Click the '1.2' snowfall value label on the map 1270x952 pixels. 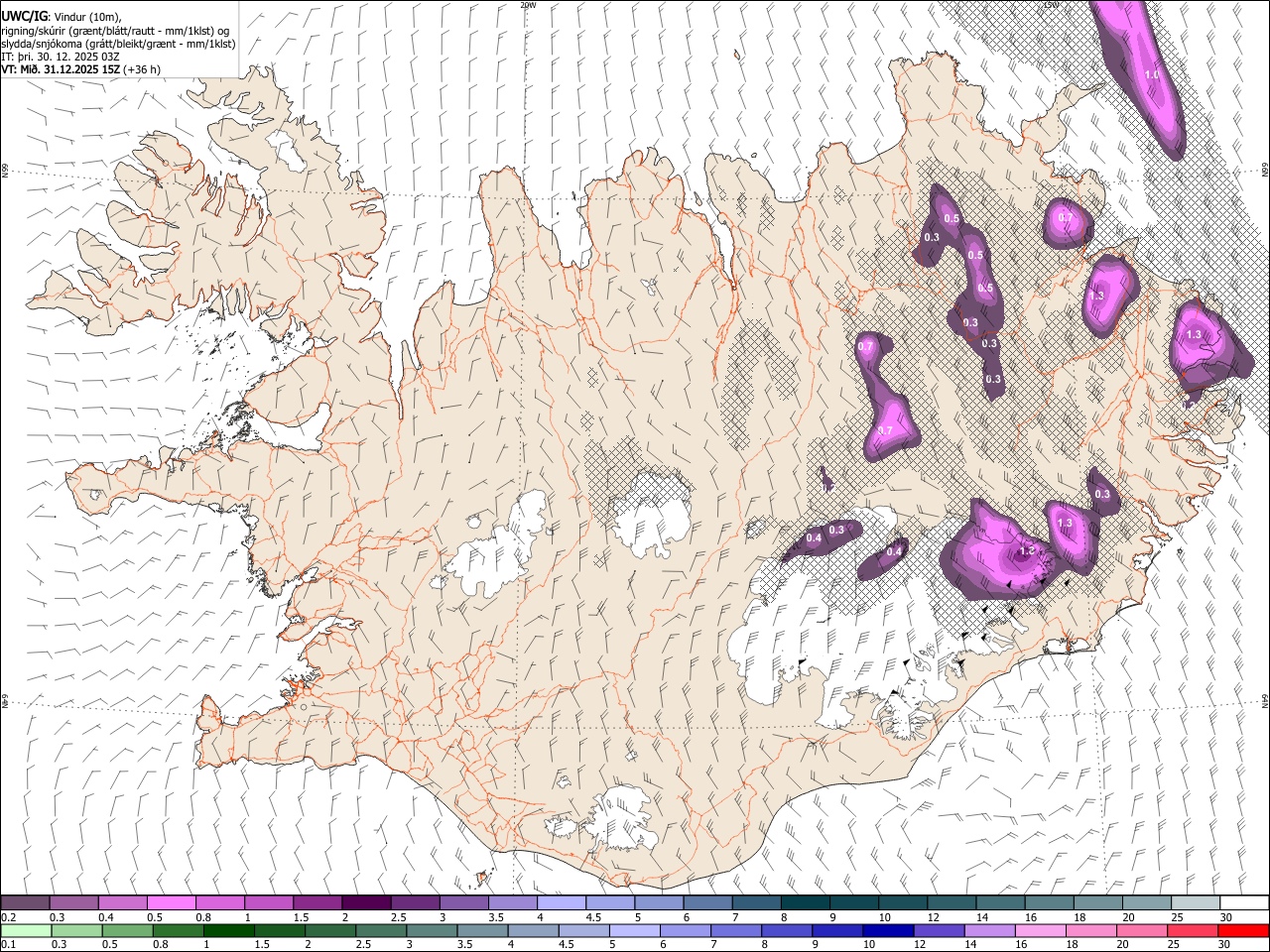[1027, 551]
